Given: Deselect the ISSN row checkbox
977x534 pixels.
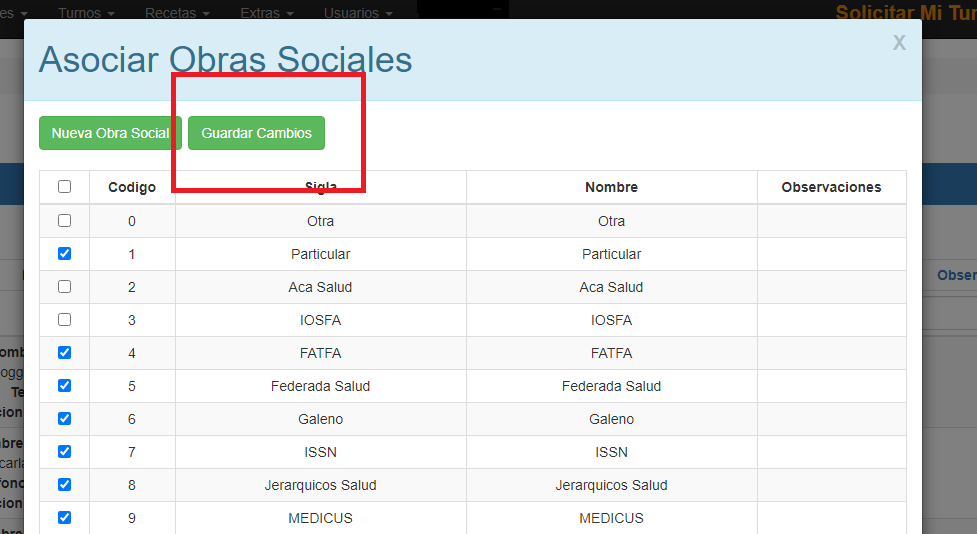Looking at the screenshot, I should tap(65, 452).
